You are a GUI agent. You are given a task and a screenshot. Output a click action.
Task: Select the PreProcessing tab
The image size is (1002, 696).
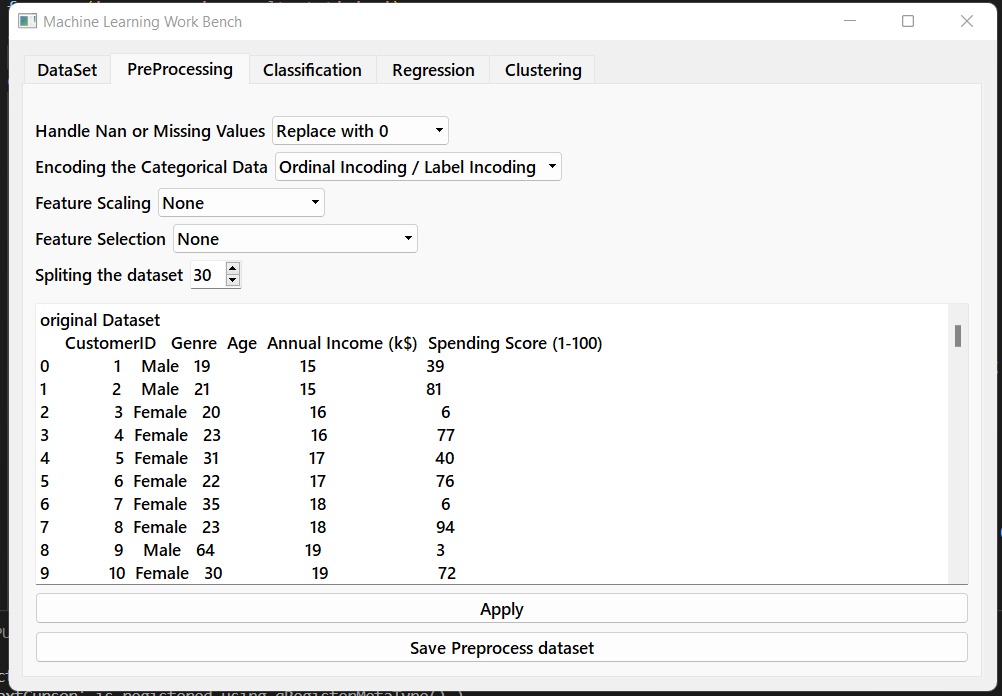180,69
